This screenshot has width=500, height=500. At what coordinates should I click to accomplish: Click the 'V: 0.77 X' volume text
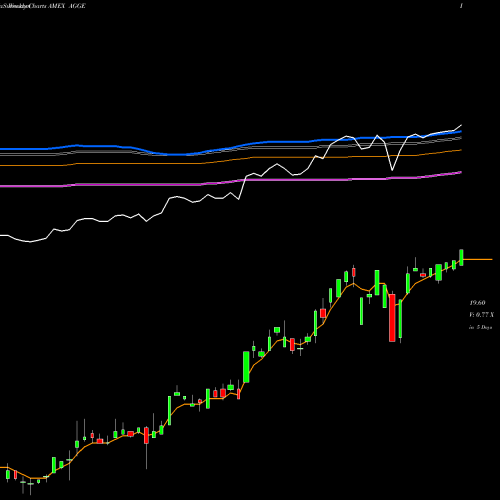481,315
